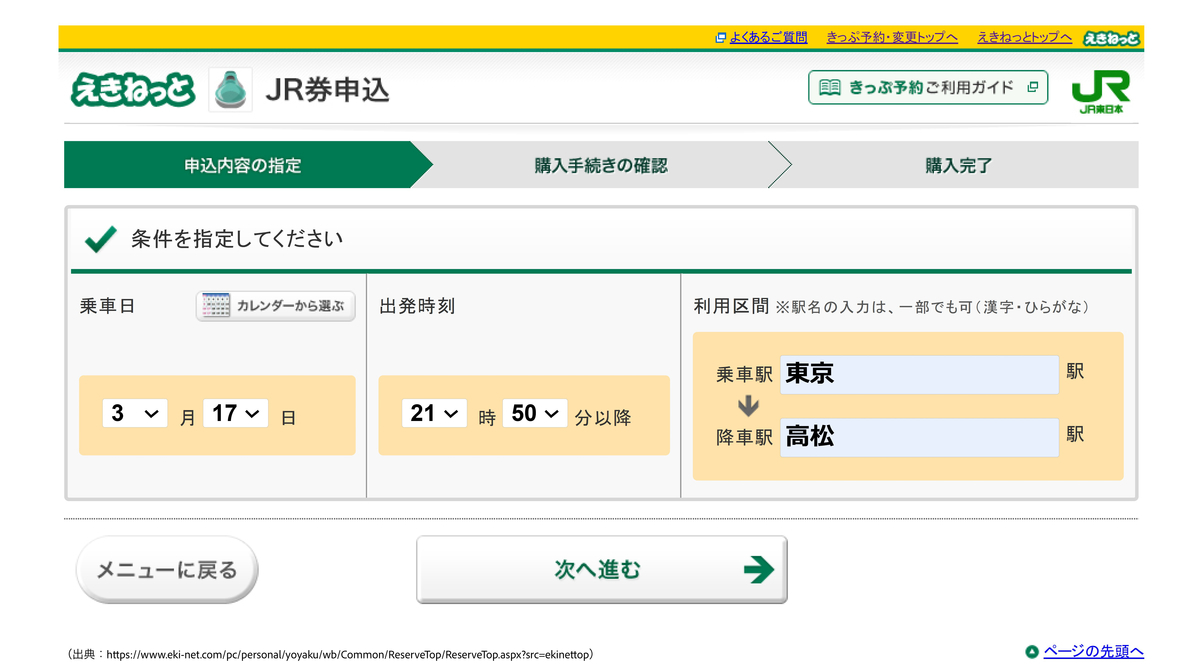Open the minute dropdown showing 50

pyautogui.click(x=535, y=413)
